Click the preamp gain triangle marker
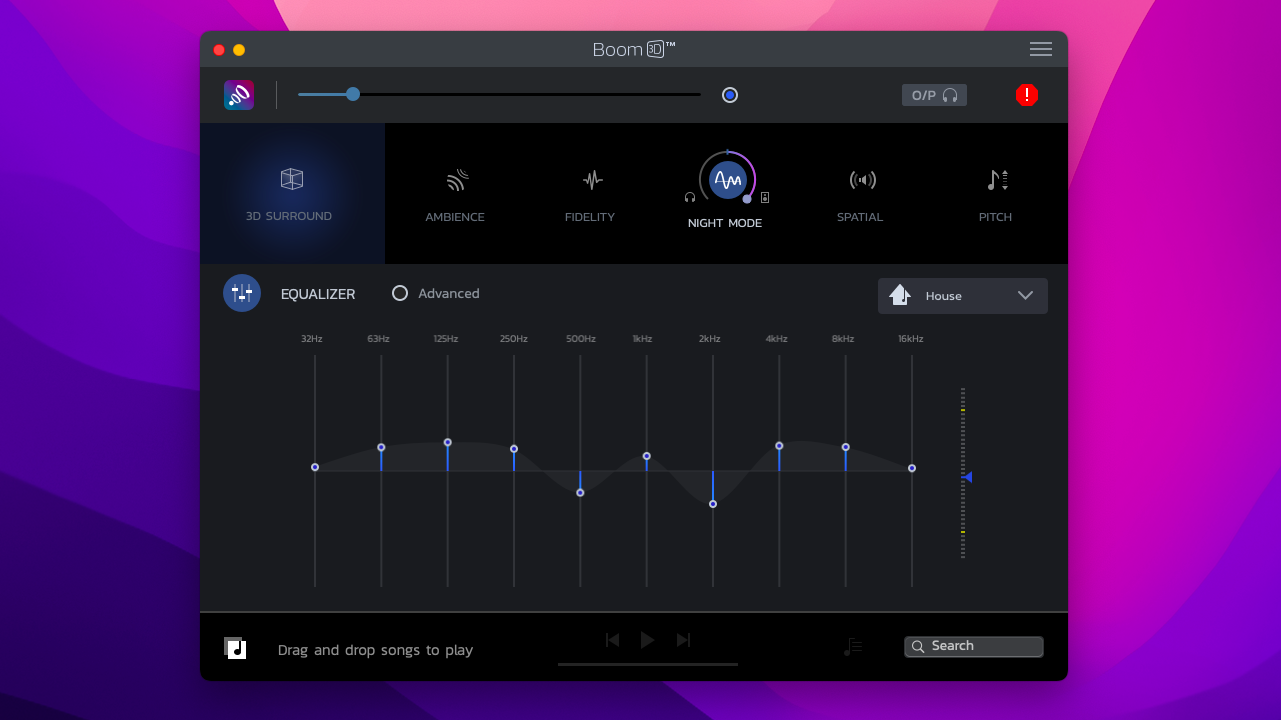1281x720 pixels. click(x=968, y=477)
